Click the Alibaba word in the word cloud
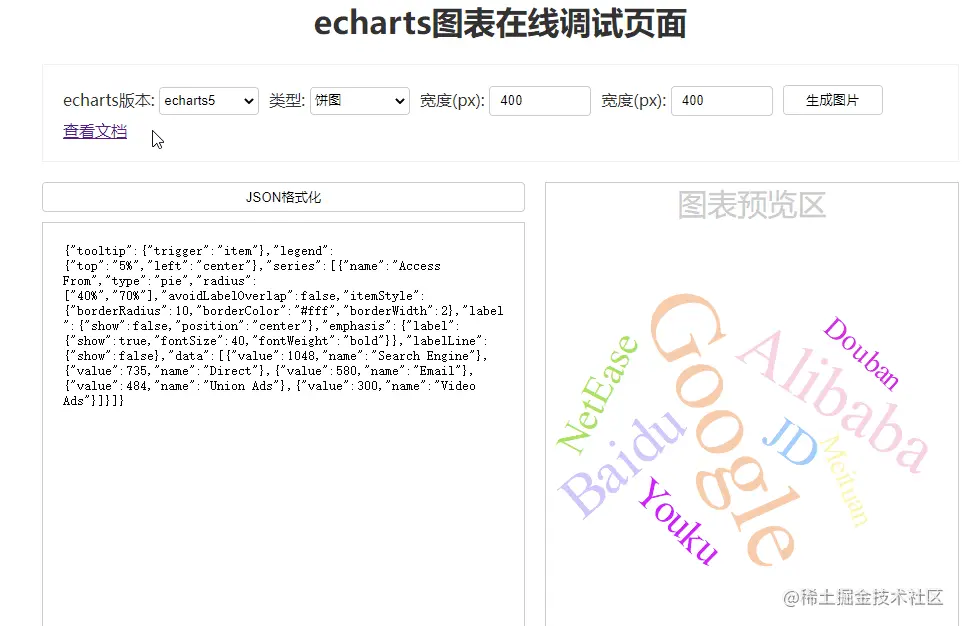This screenshot has height=626, width=963. (x=833, y=401)
